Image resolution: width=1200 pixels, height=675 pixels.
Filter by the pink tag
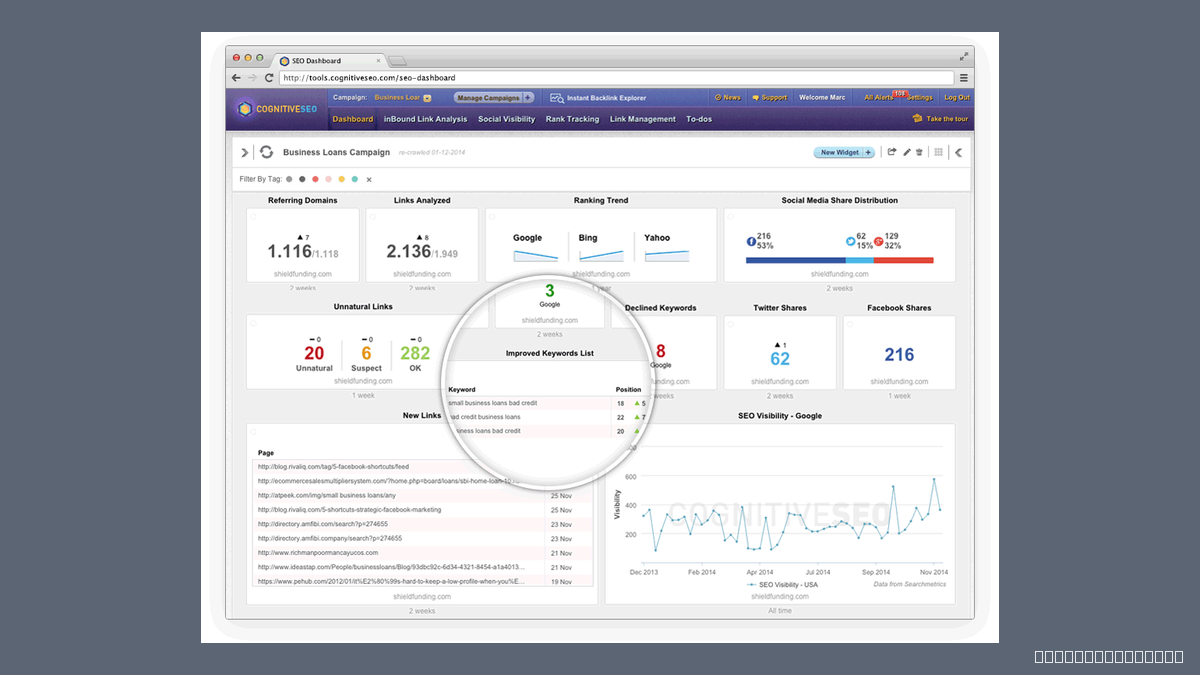click(x=328, y=179)
